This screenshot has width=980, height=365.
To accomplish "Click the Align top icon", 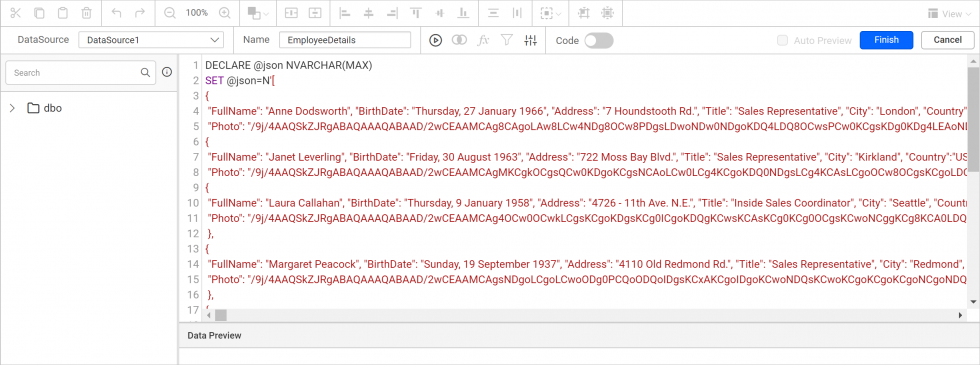I will 416,13.
